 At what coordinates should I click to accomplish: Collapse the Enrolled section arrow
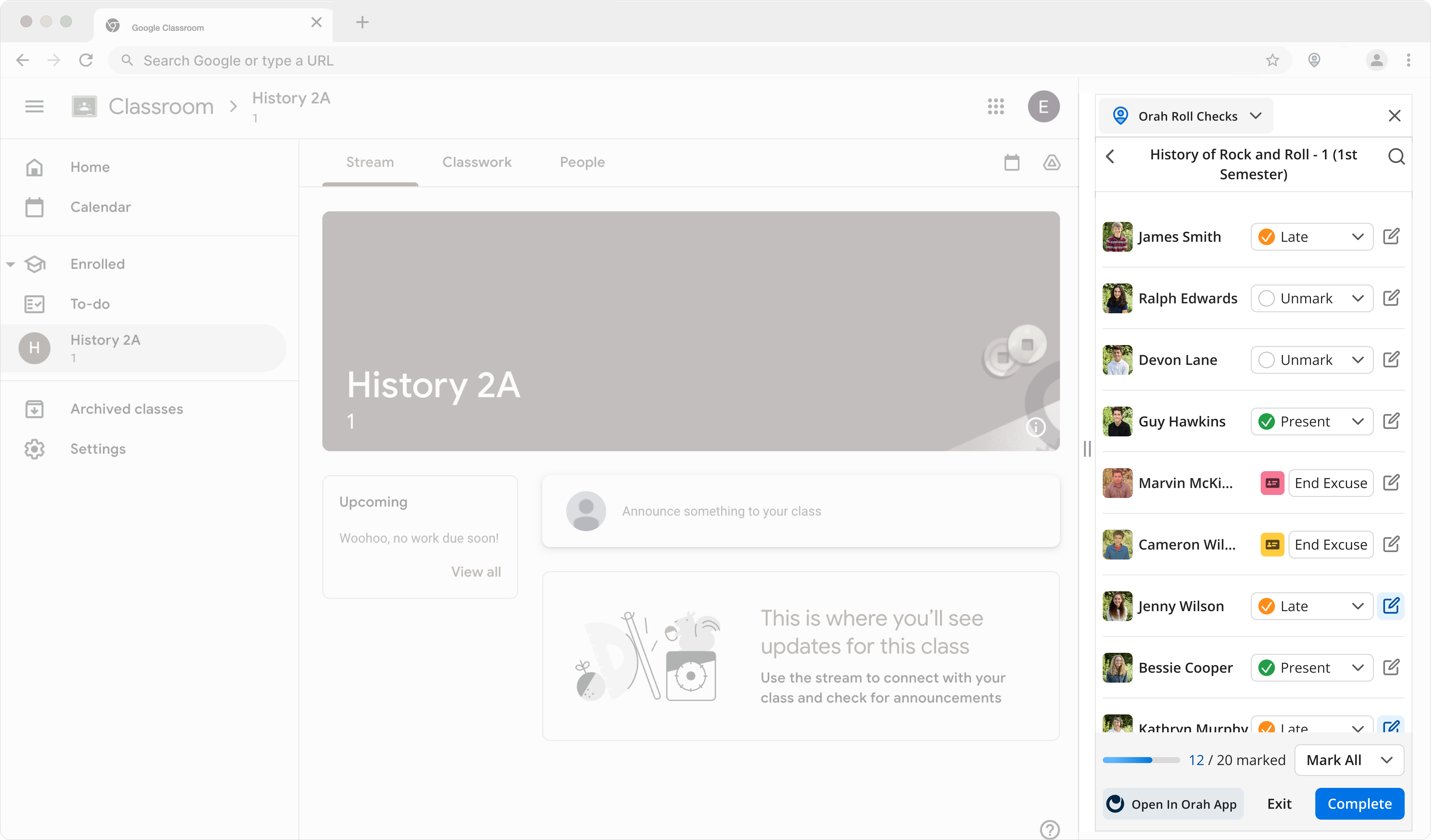tap(10, 264)
